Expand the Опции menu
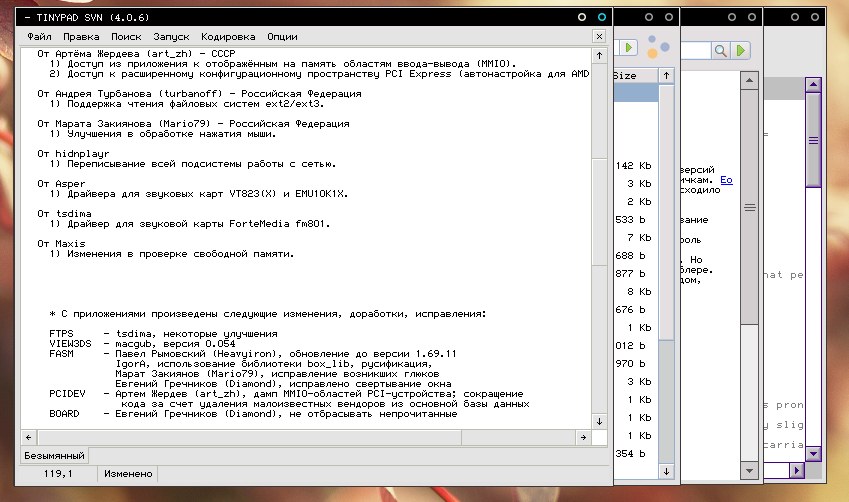 pyautogui.click(x=283, y=36)
